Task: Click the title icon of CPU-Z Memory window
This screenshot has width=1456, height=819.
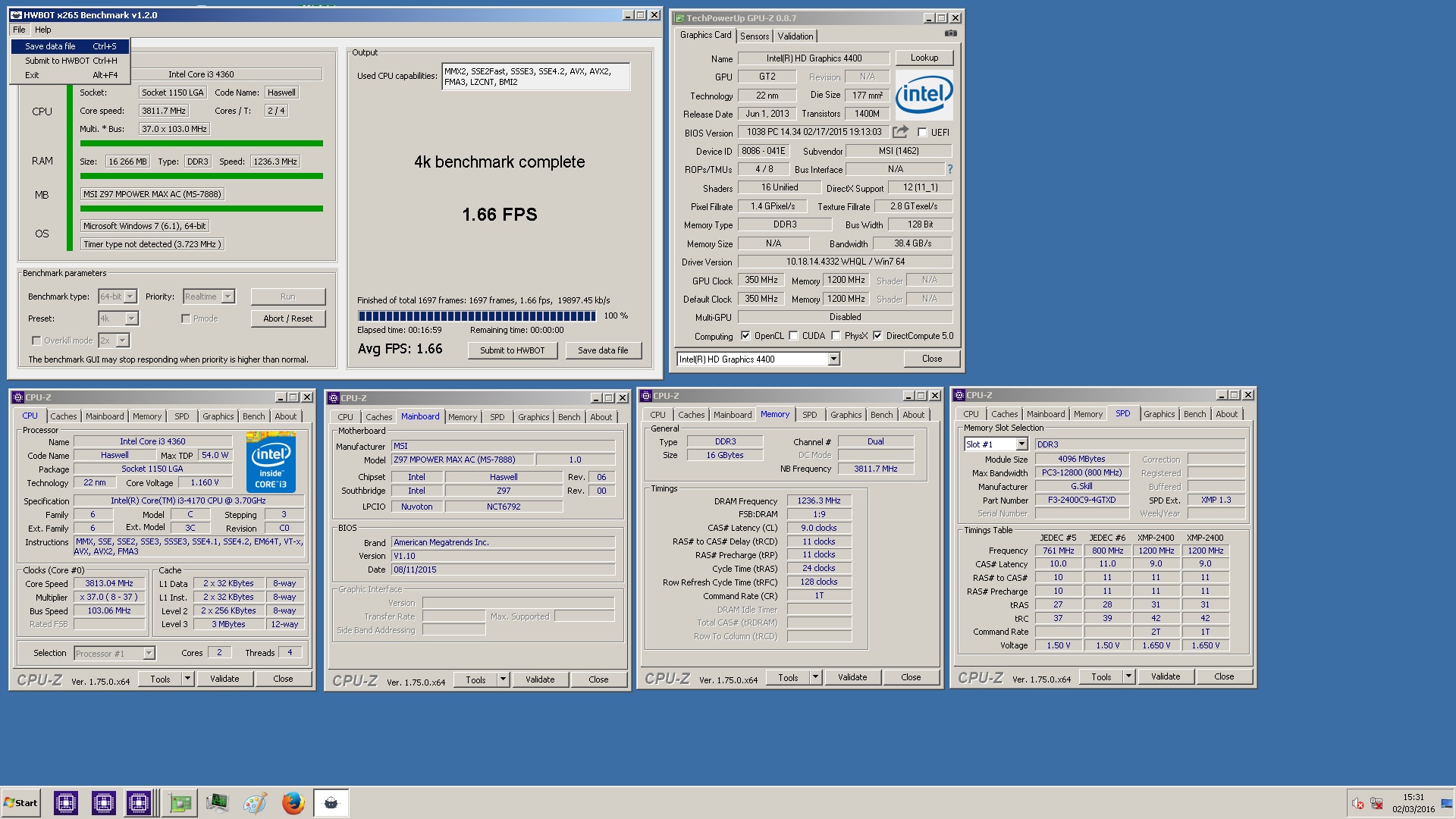Action: [646, 396]
